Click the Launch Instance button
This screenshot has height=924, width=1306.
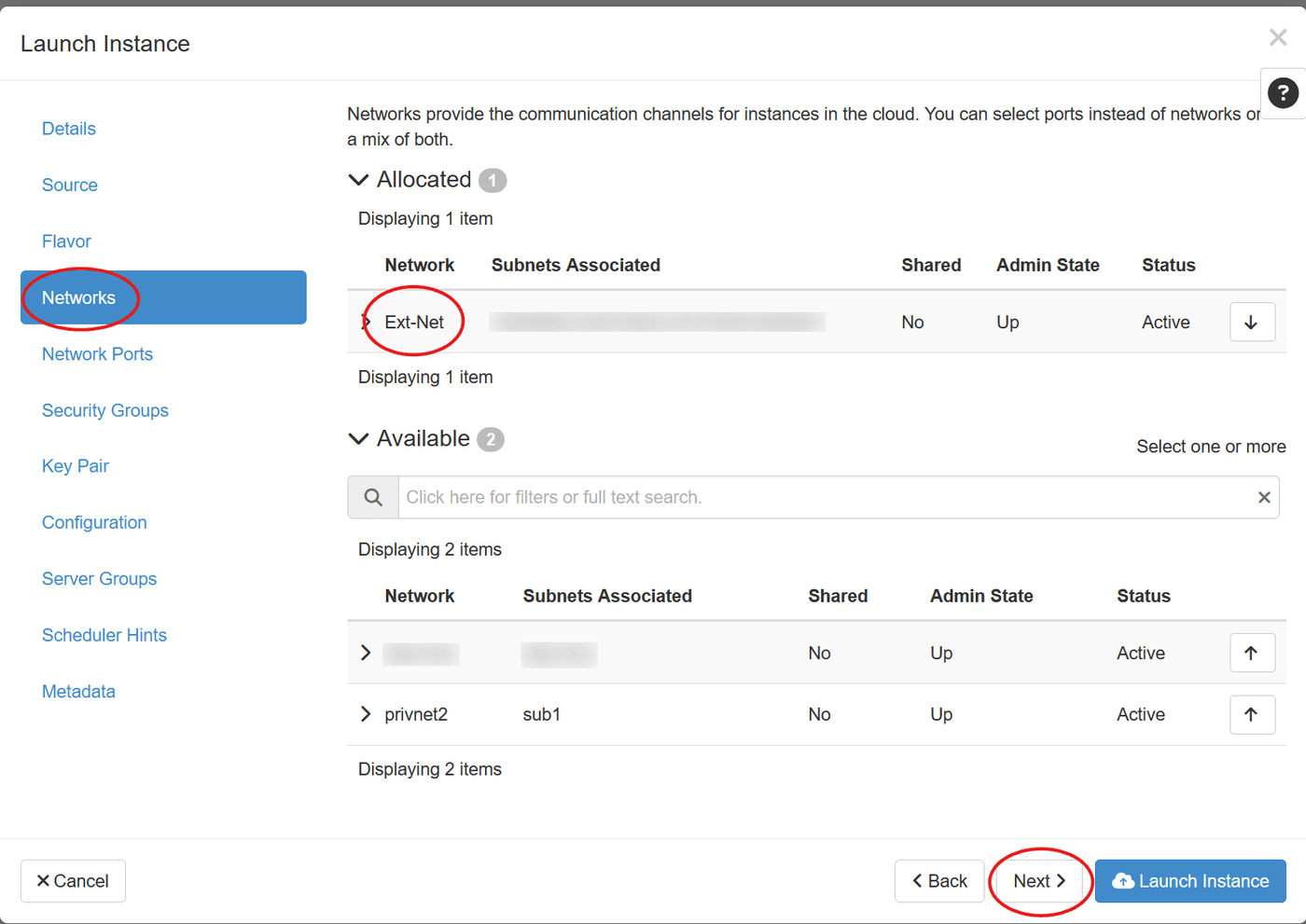point(1190,881)
